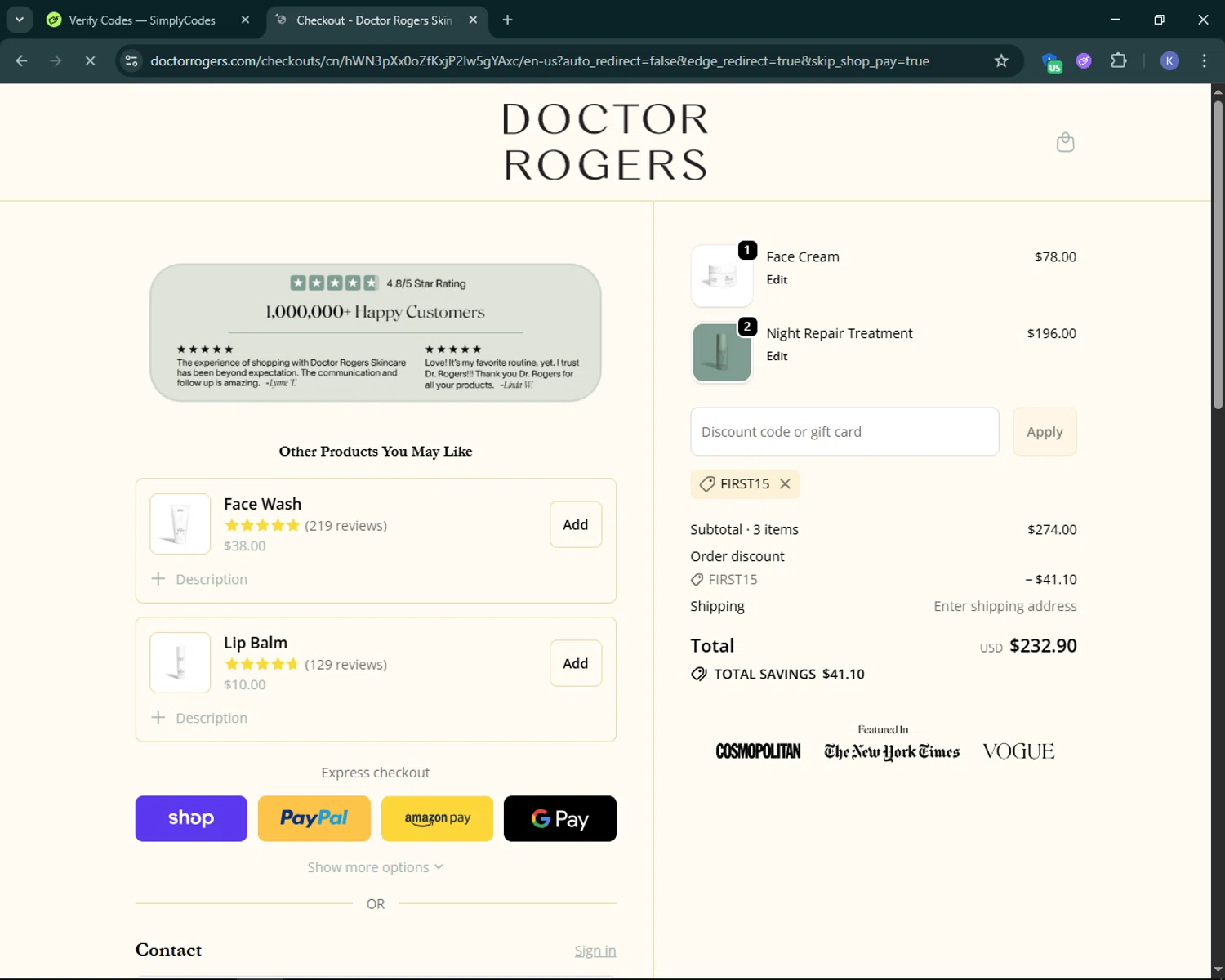1225x980 pixels.
Task: Click the page vertical scrollbar
Action: [x=1218, y=256]
